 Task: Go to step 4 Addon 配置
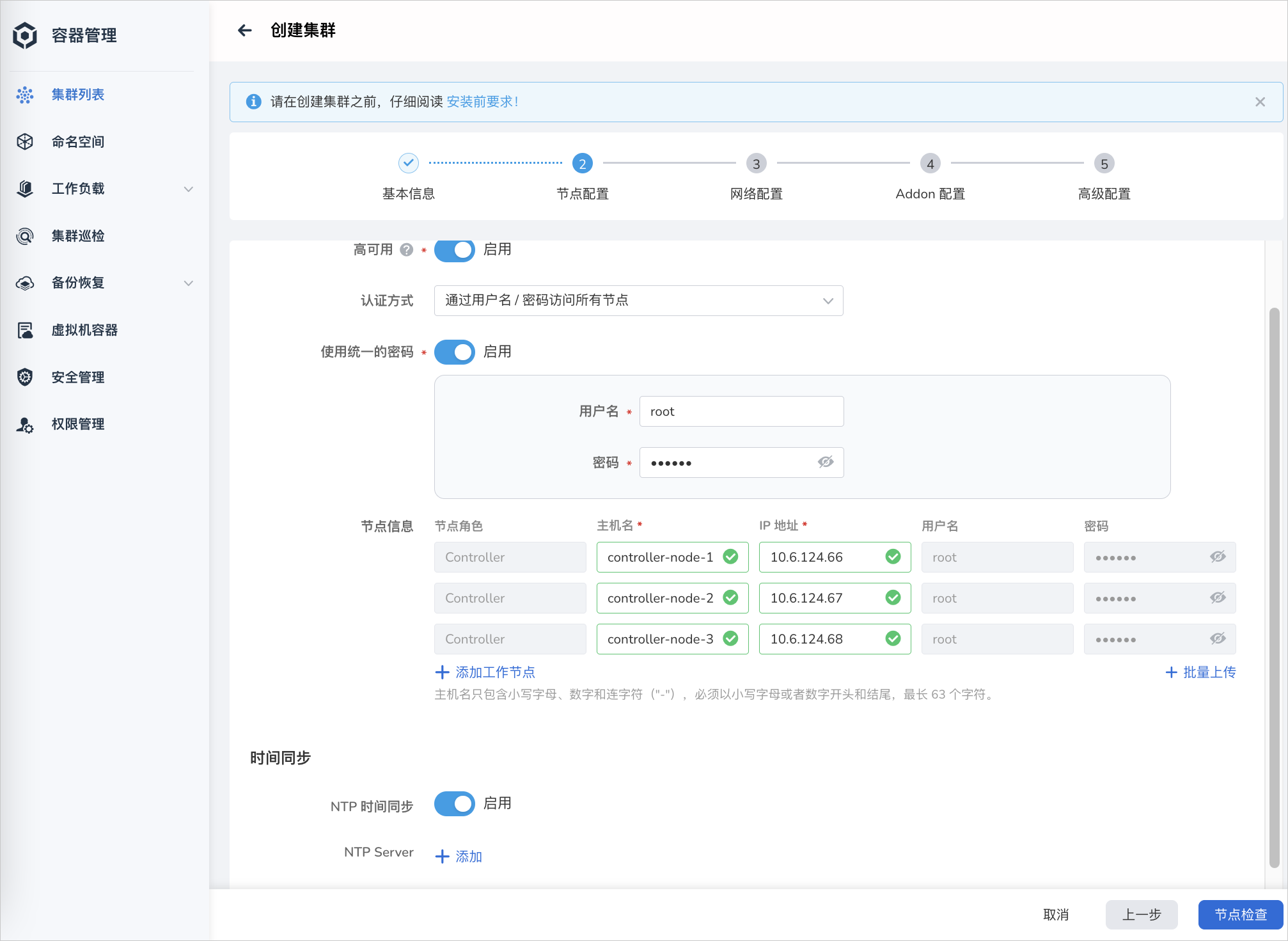click(931, 163)
